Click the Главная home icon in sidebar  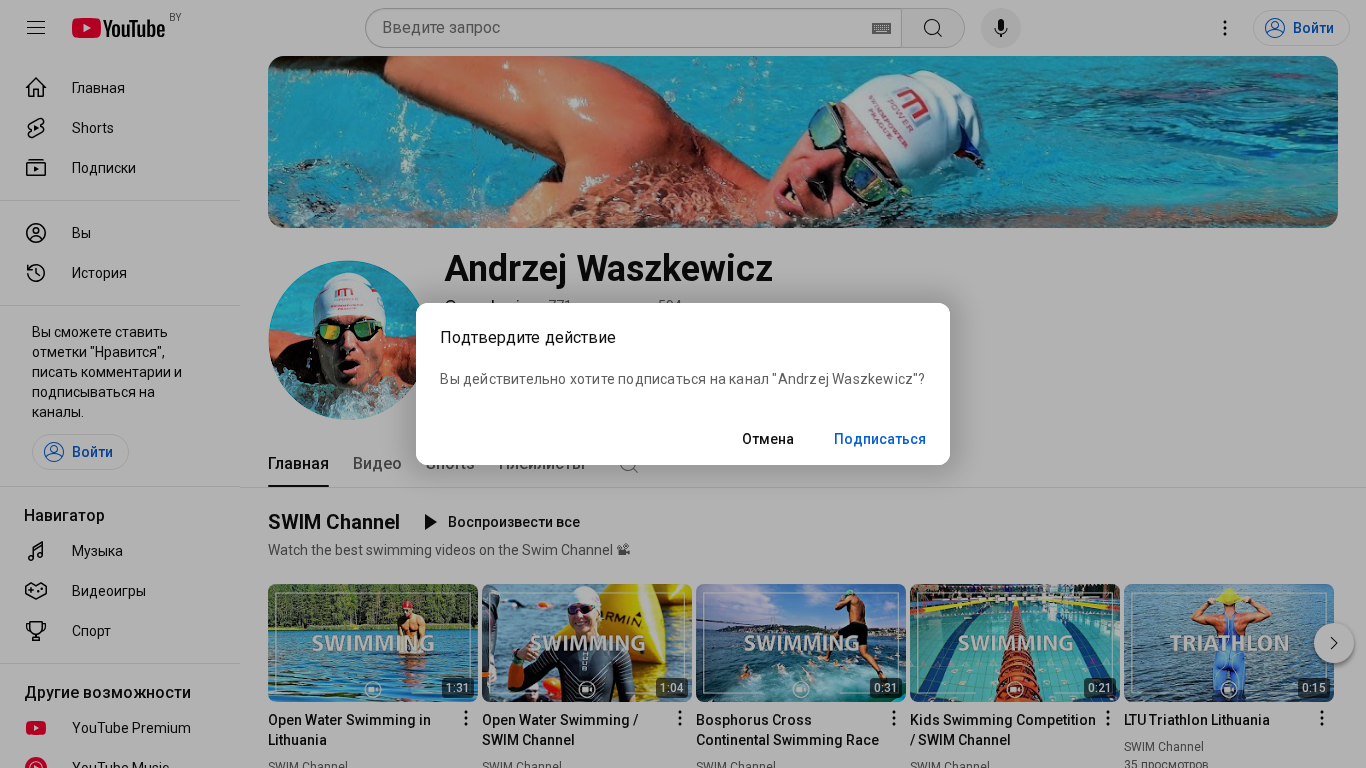coord(36,88)
